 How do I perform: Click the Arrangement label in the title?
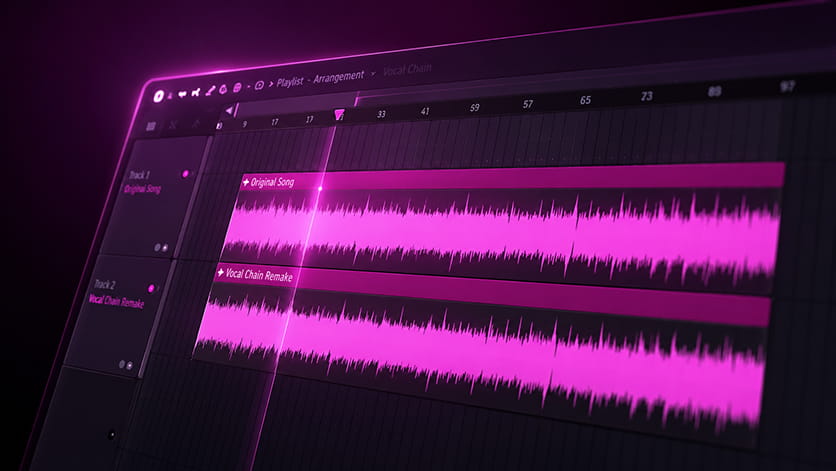(x=338, y=77)
